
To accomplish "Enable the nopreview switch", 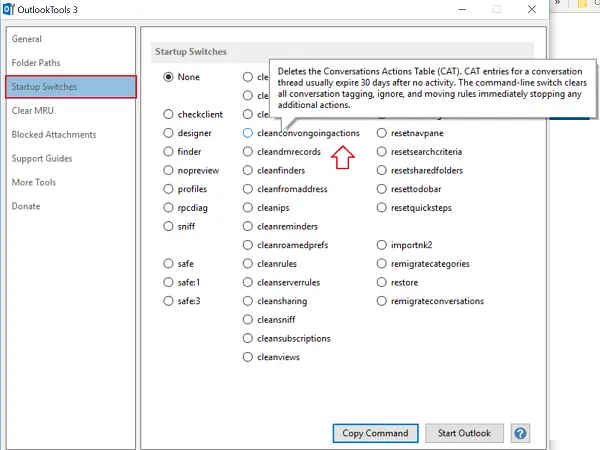I will tap(168, 170).
